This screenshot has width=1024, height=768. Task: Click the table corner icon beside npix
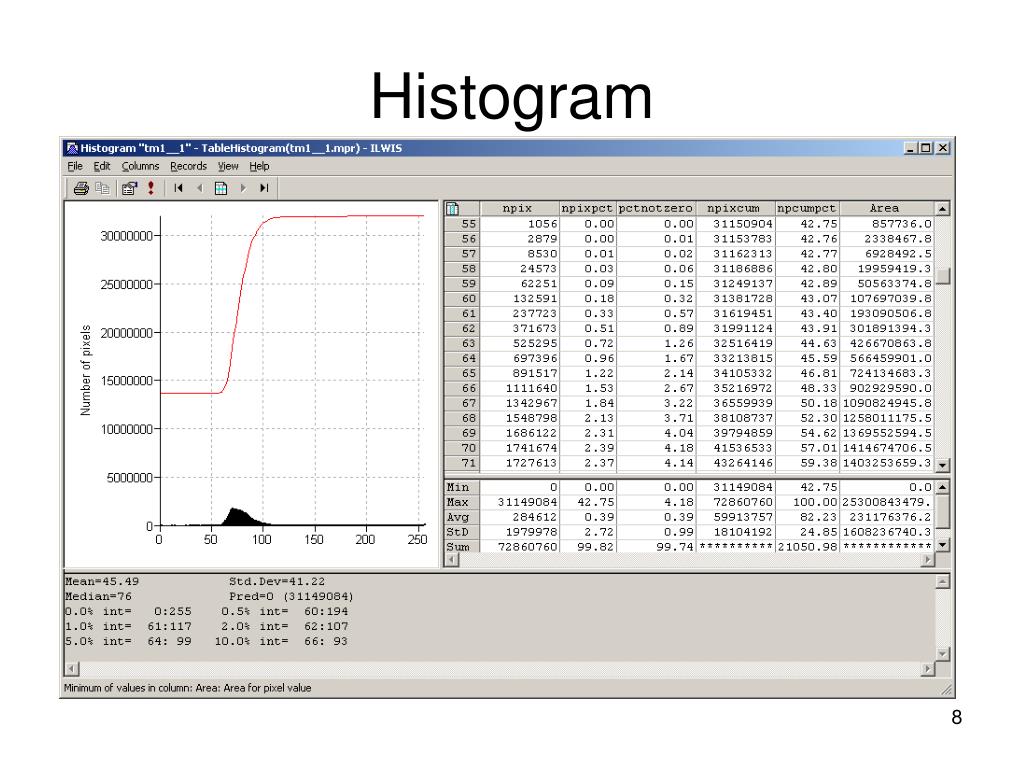click(x=452, y=208)
